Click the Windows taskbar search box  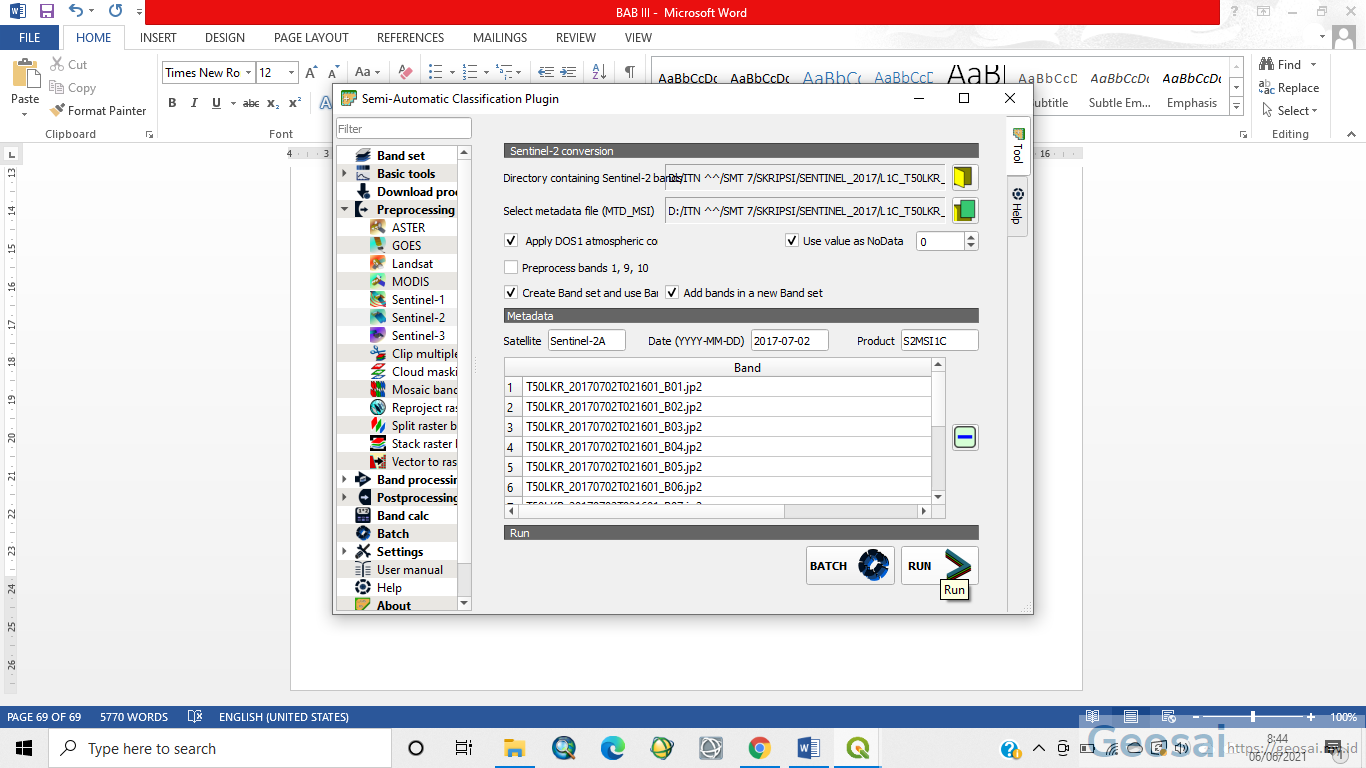click(220, 748)
